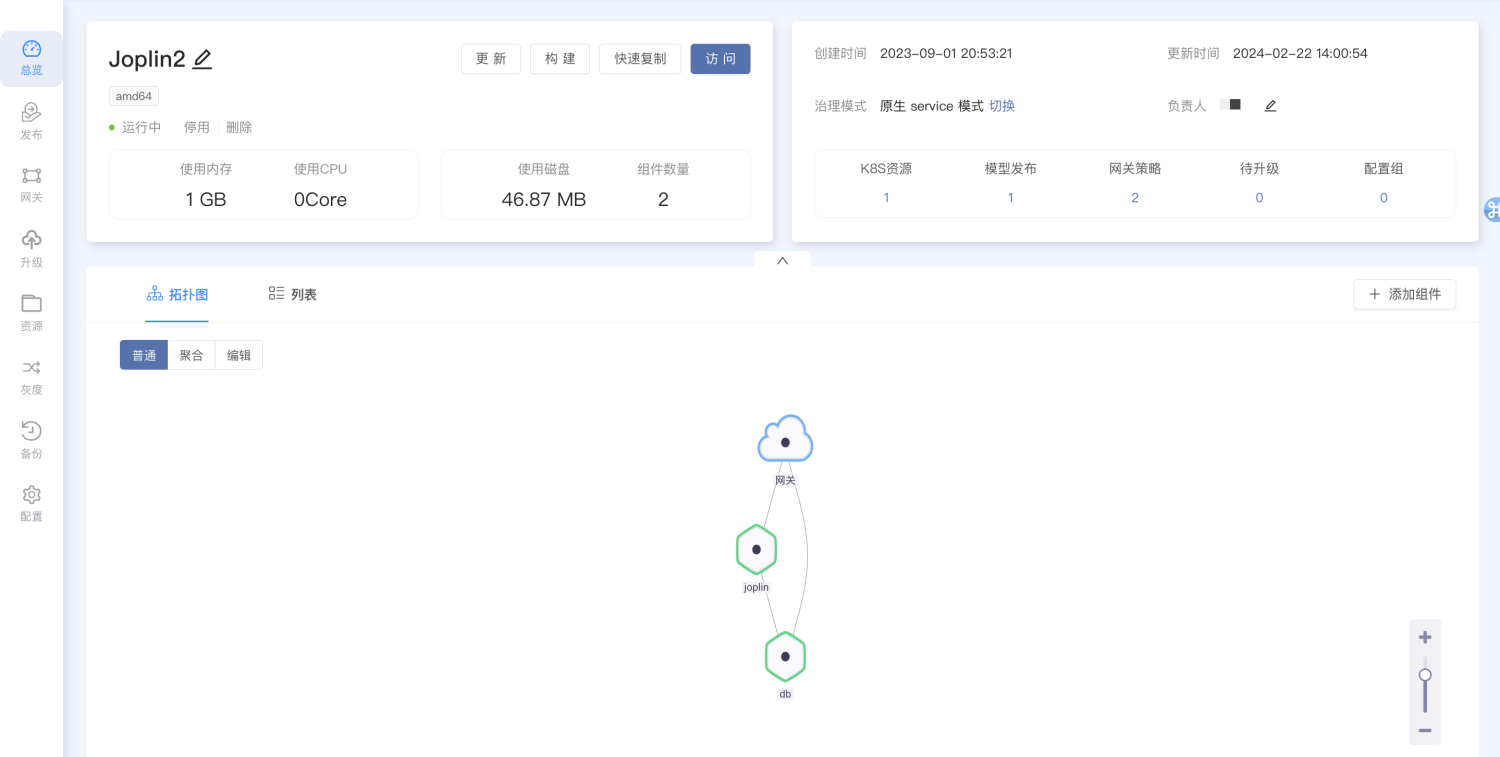The width and height of the screenshot is (1500, 757).
Task: Select the db hexagon component node
Action: tap(785, 656)
